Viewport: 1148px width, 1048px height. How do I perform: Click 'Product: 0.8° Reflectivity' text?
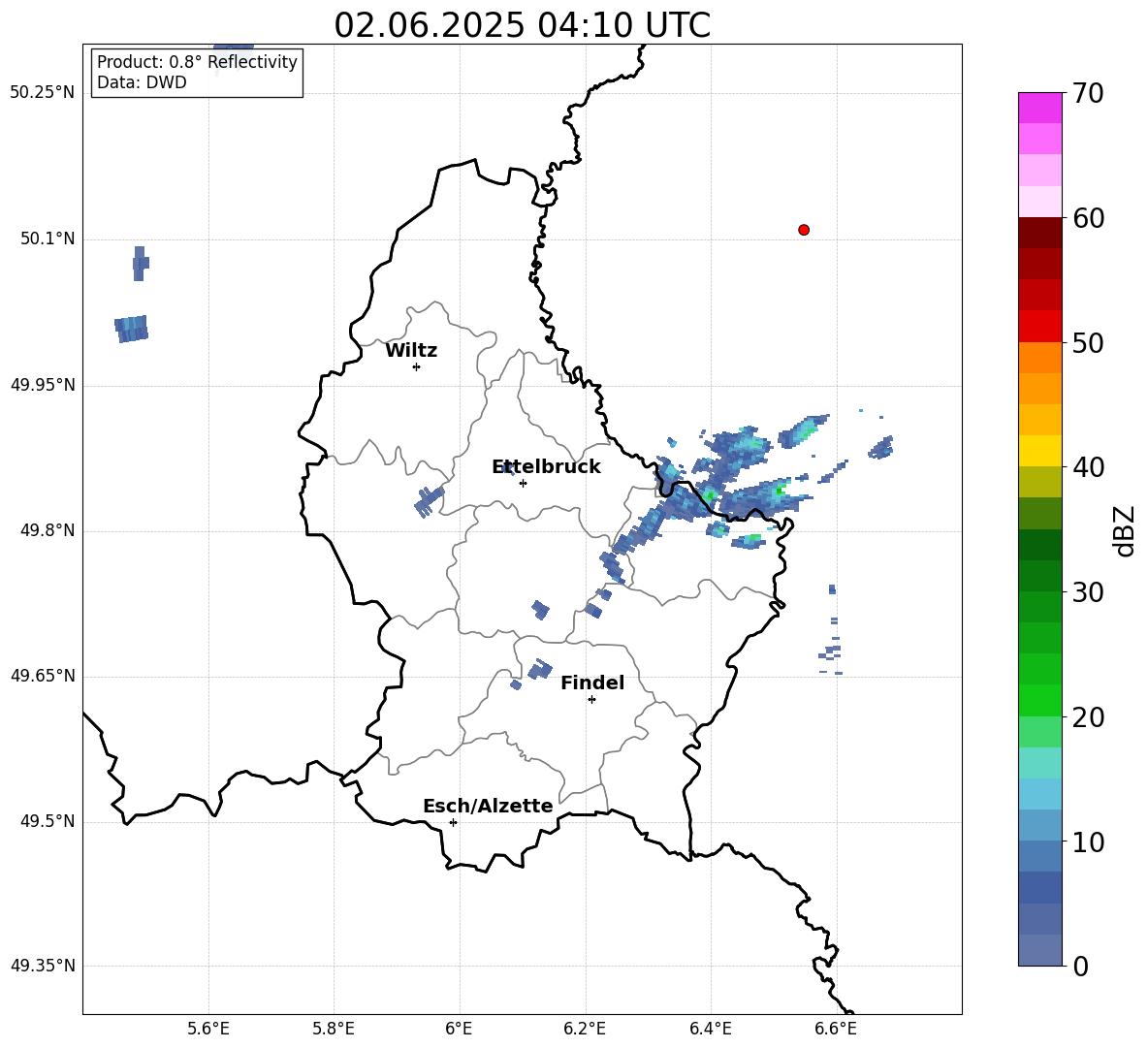click(x=197, y=61)
